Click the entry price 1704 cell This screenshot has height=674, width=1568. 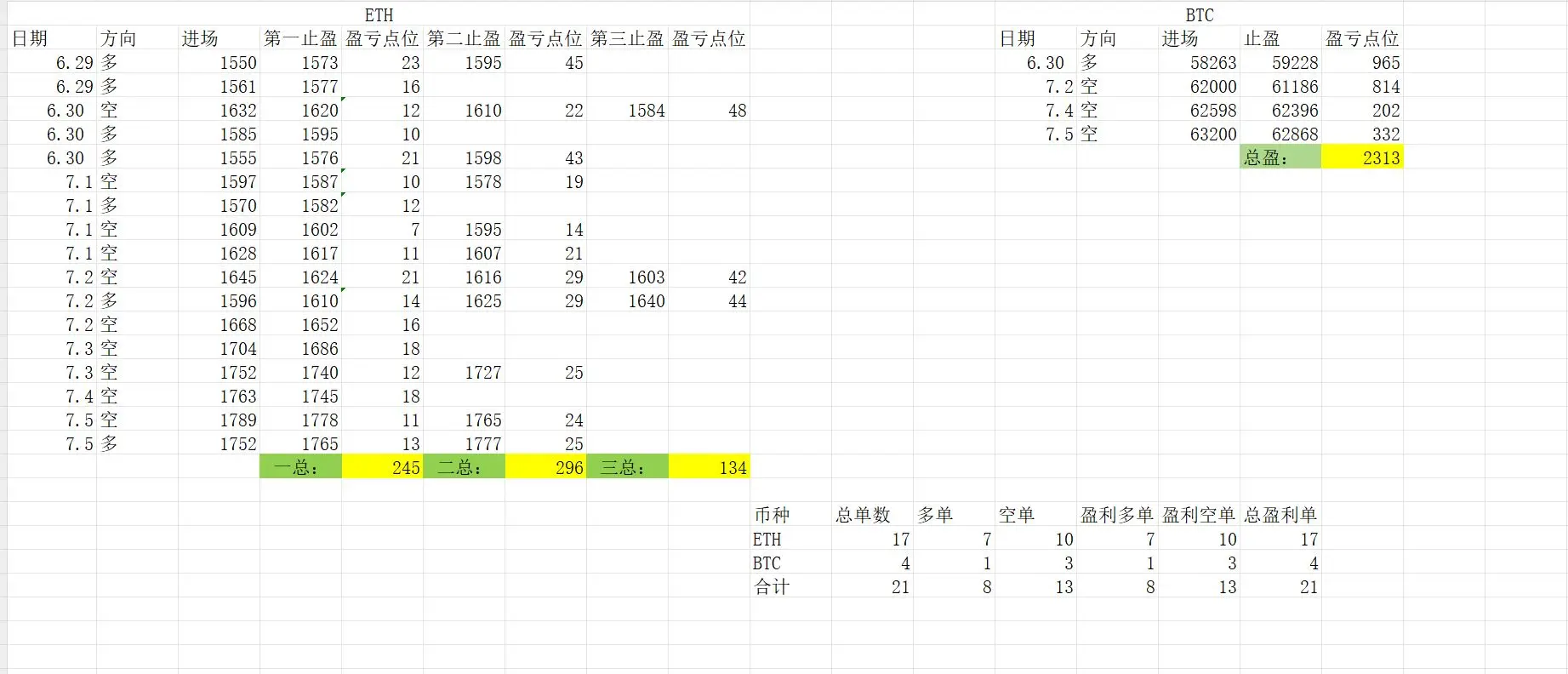[x=219, y=348]
